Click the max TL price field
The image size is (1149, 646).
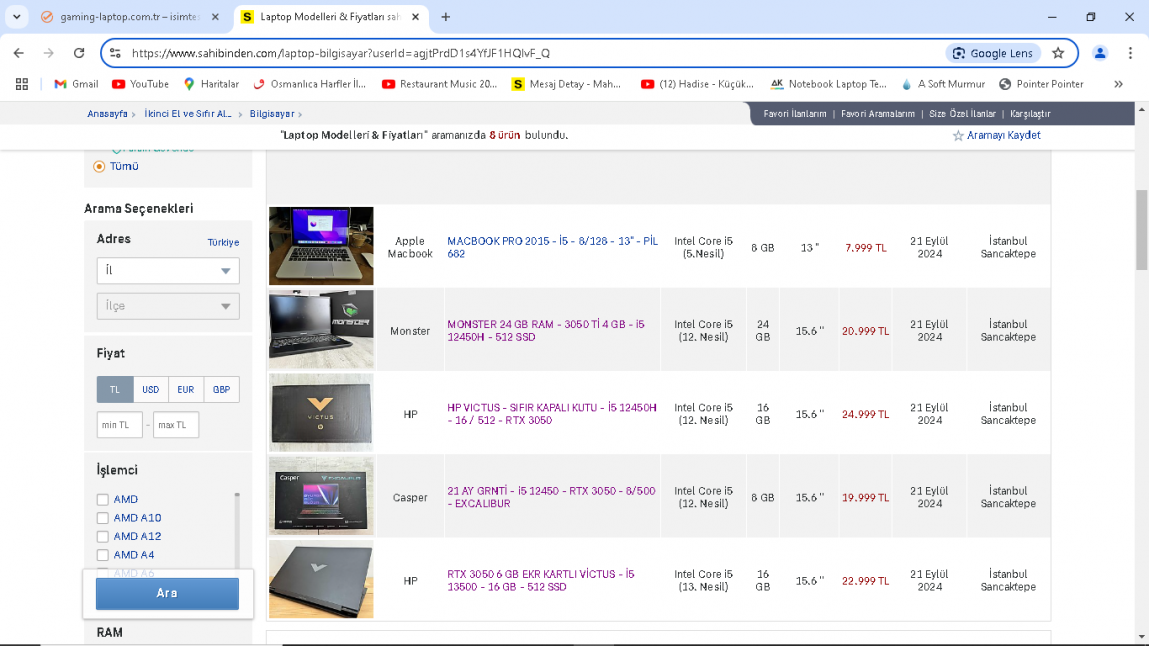click(176, 425)
